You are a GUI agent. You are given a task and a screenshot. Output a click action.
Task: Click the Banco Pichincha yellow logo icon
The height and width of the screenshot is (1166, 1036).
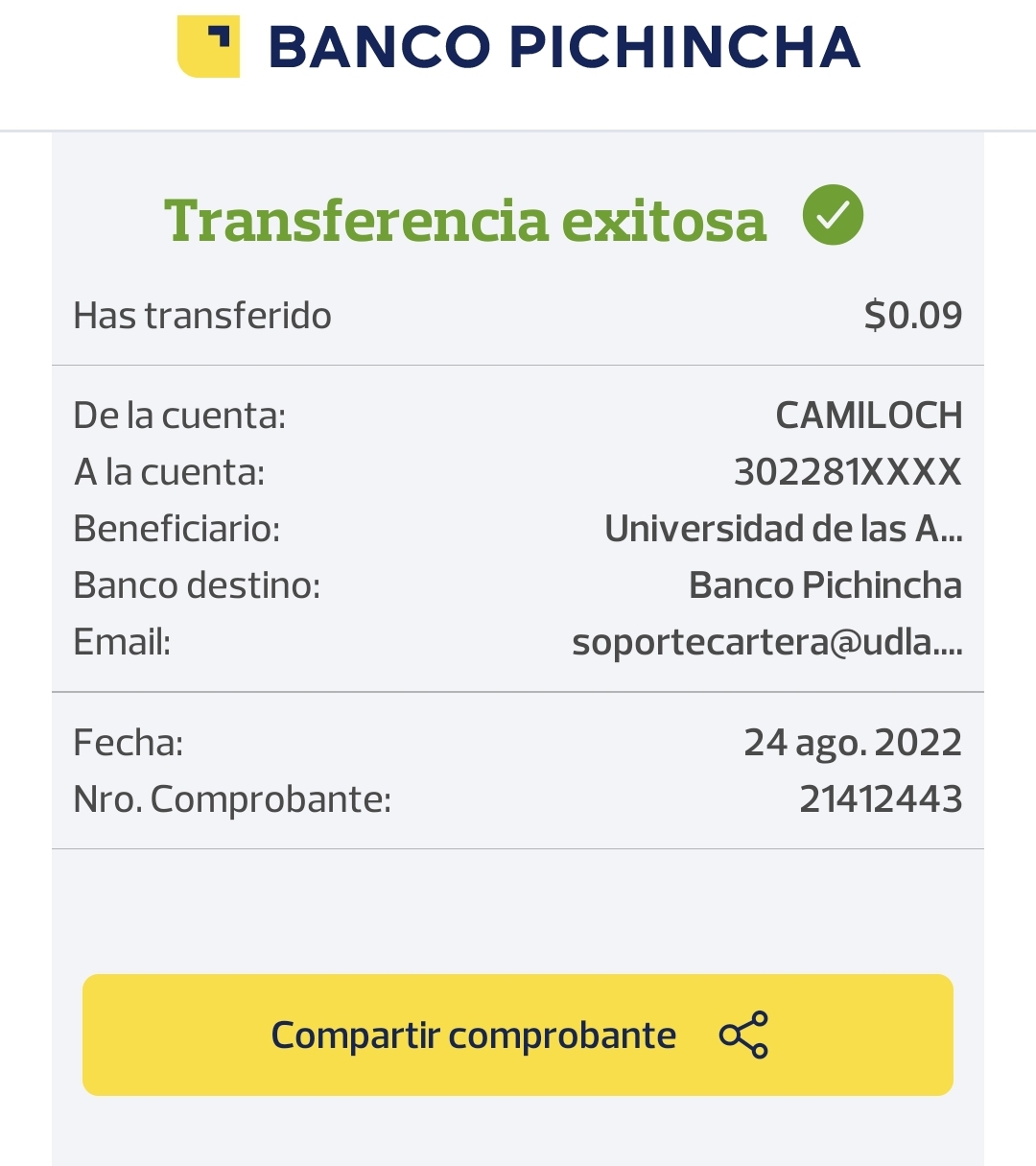[208, 46]
